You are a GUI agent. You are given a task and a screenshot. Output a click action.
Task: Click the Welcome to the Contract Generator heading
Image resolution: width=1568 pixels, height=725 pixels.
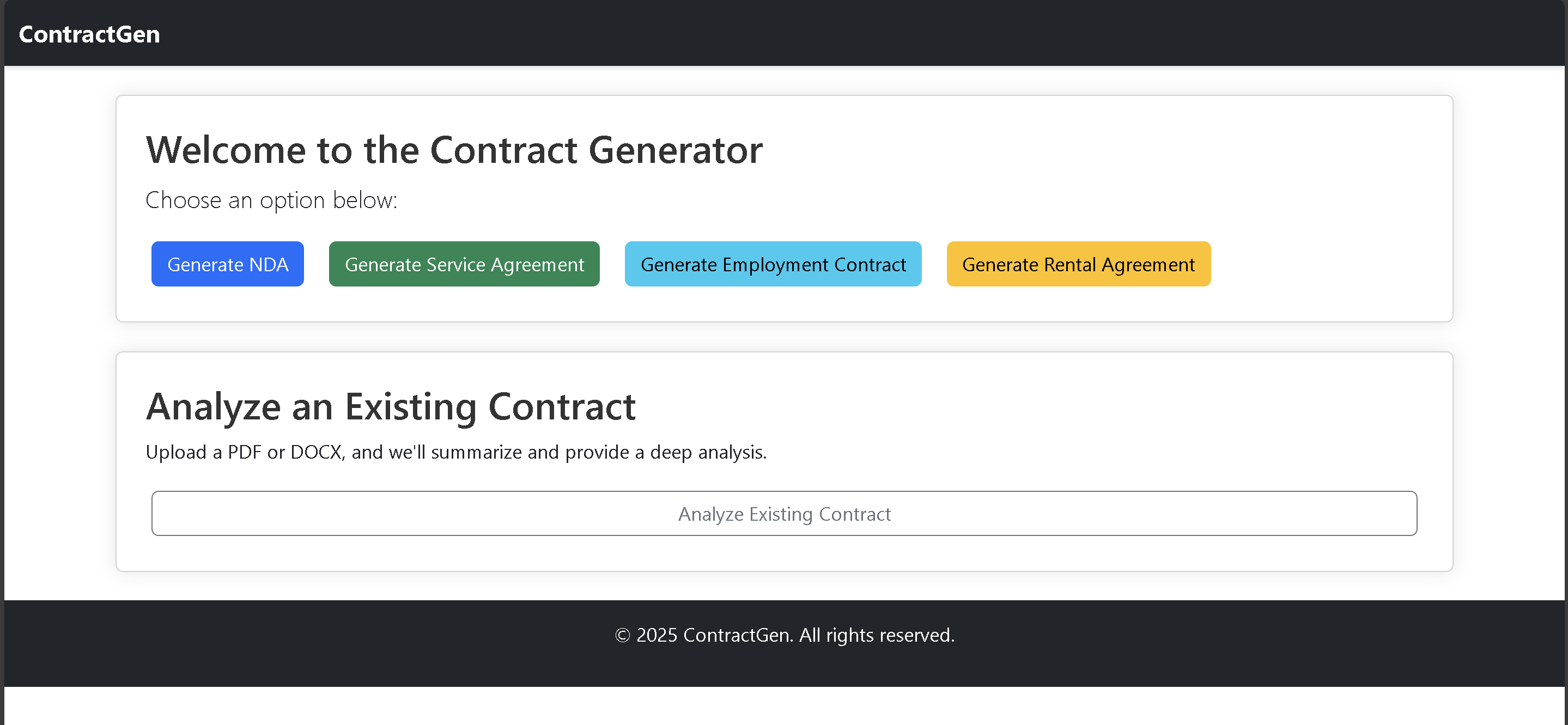(x=454, y=150)
